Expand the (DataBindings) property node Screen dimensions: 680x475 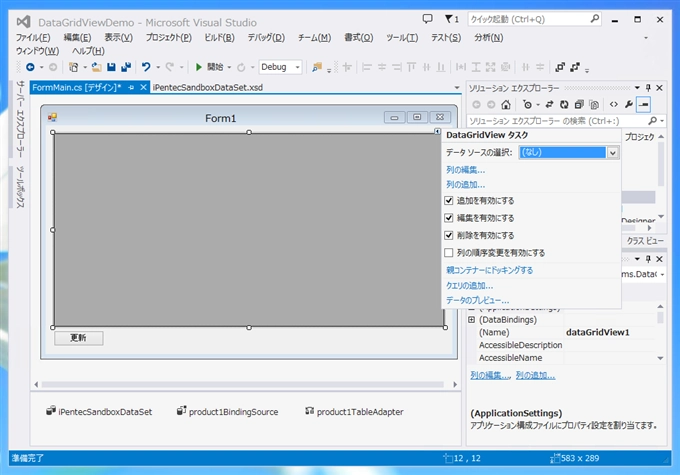click(471, 320)
